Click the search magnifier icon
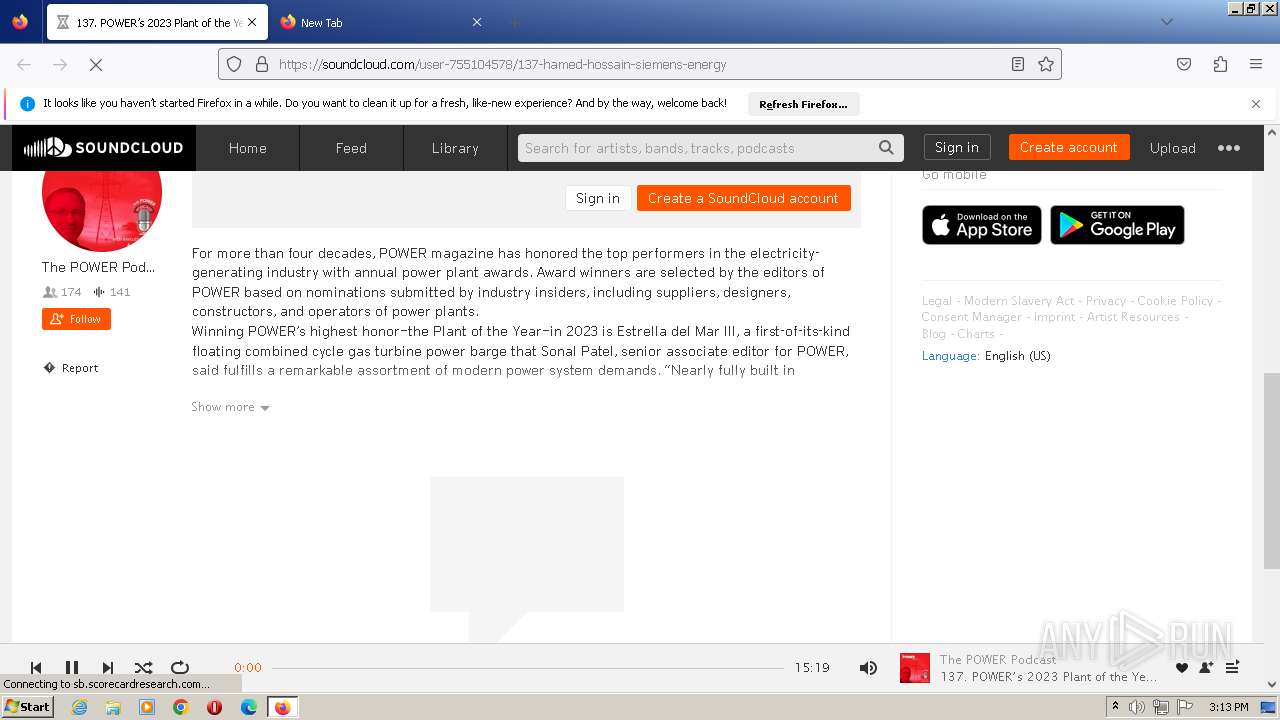The image size is (1280, 720). pos(886,148)
